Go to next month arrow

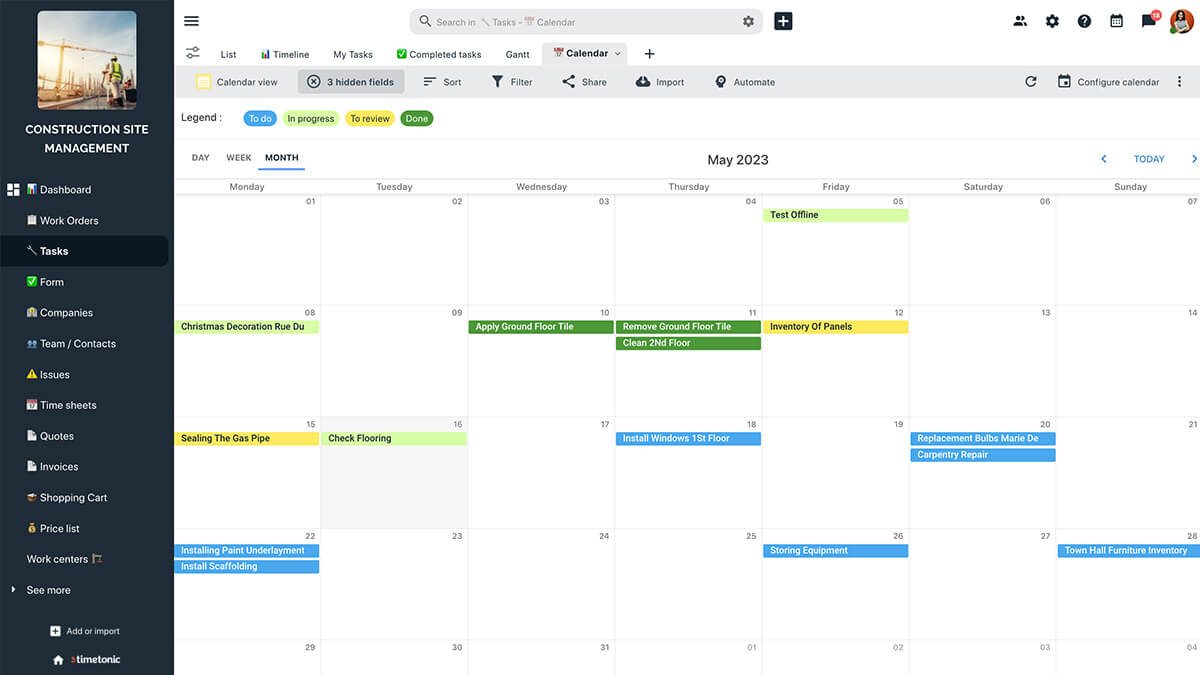pyautogui.click(x=1194, y=159)
